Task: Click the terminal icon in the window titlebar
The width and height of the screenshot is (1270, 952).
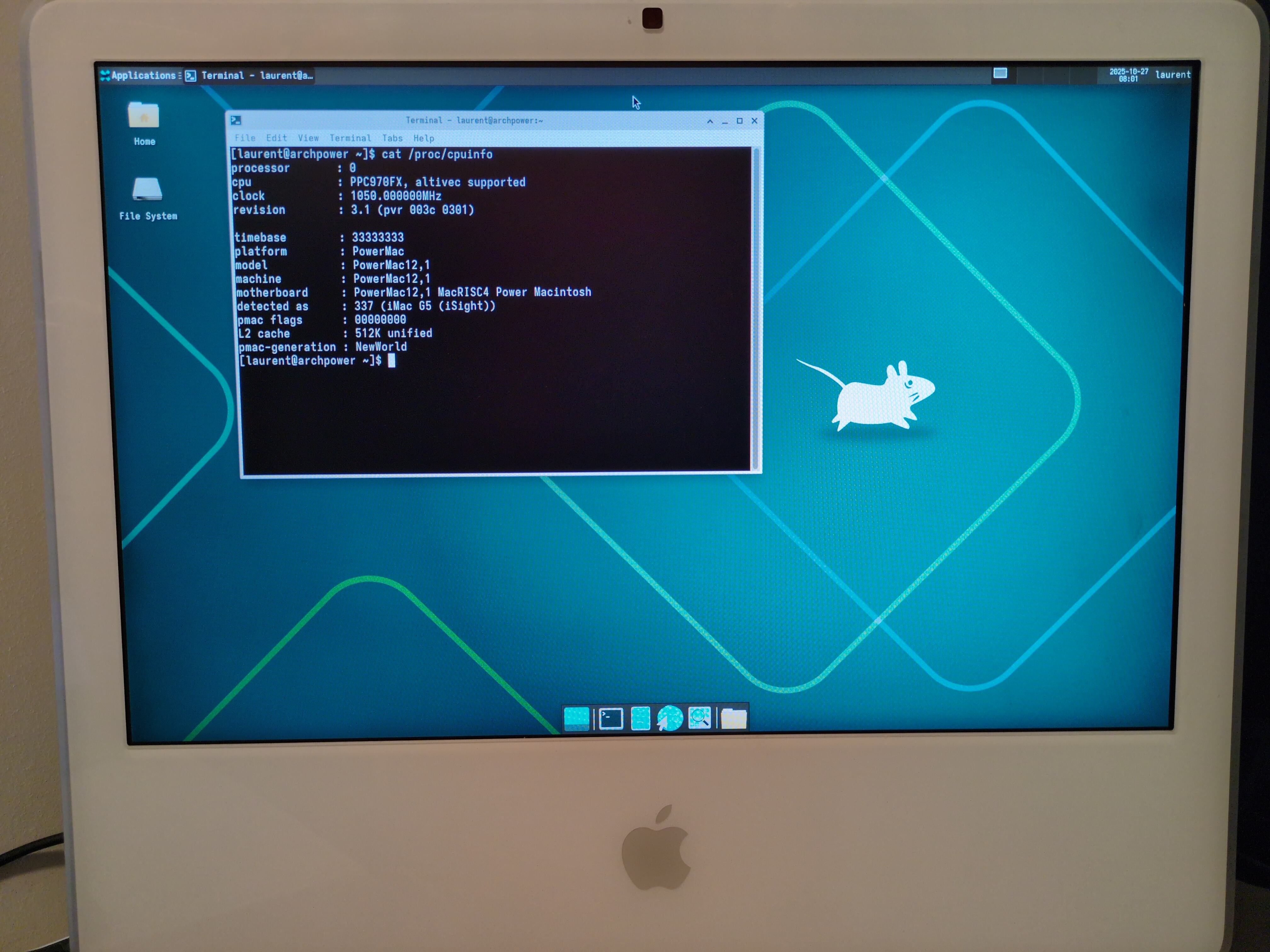Action: (x=235, y=120)
